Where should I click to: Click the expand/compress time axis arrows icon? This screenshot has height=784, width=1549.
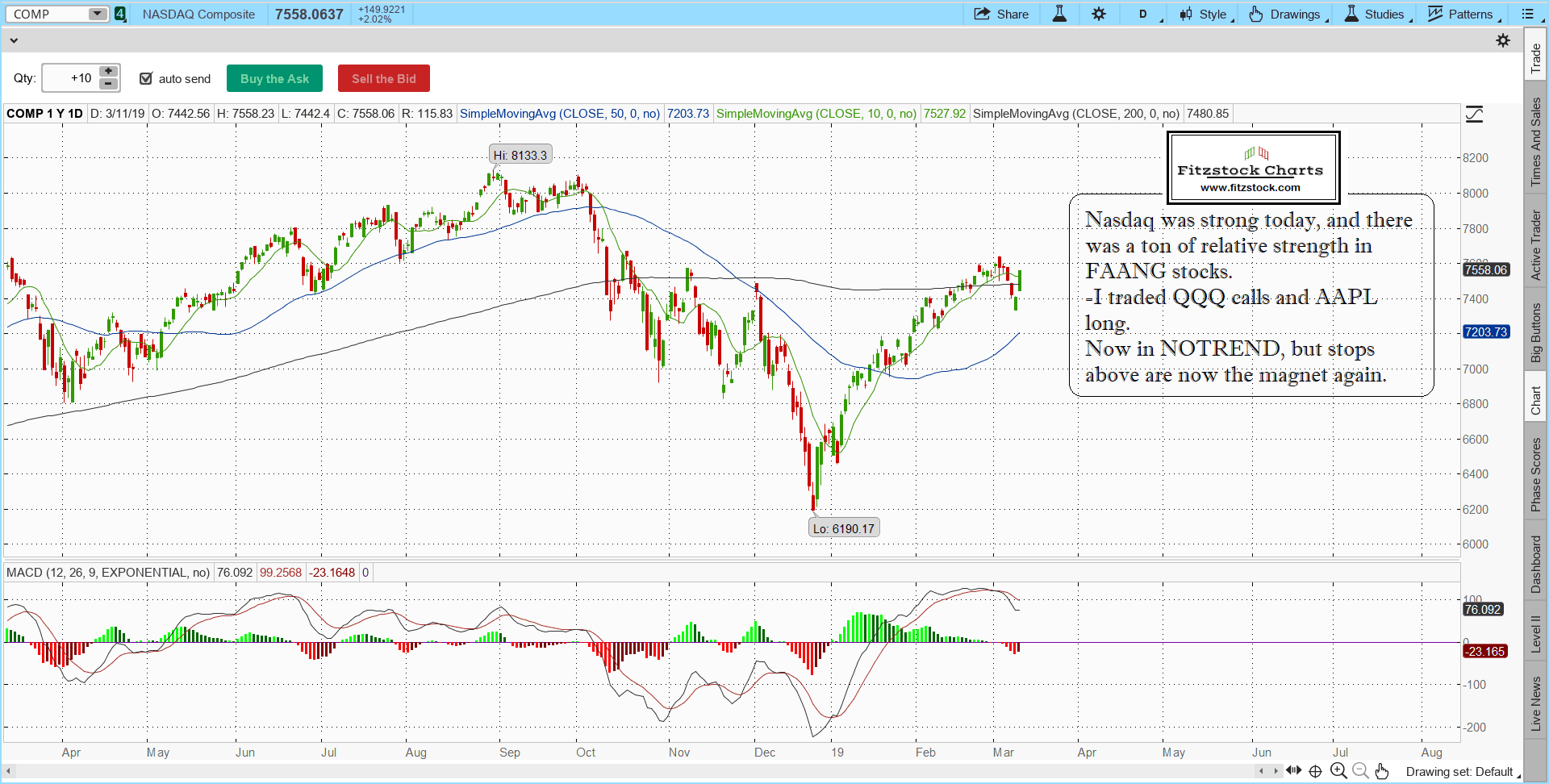tap(1293, 771)
